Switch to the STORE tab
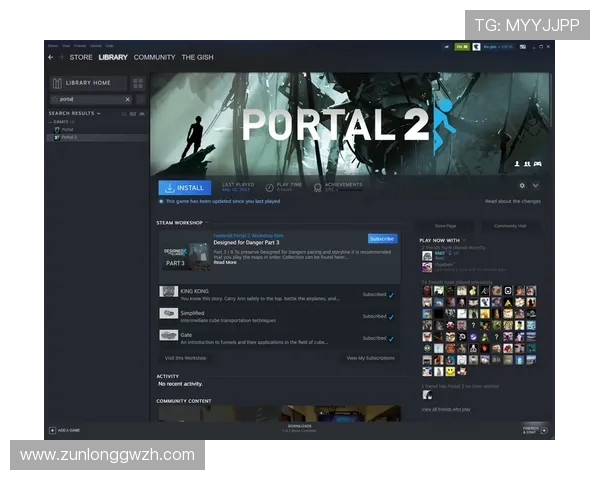 pos(81,57)
